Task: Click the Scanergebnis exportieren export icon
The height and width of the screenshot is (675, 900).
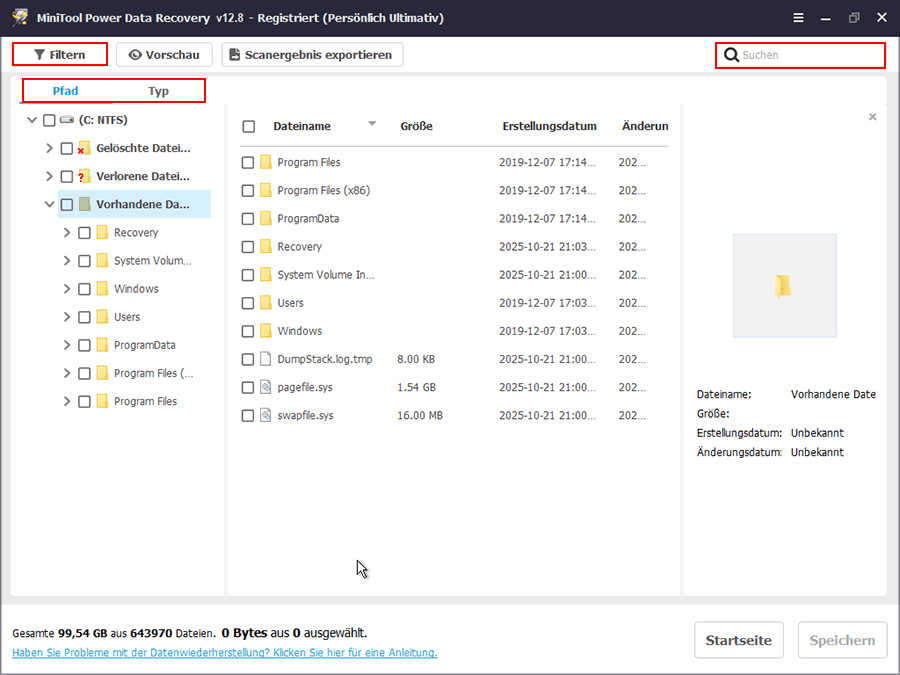Action: [232, 54]
